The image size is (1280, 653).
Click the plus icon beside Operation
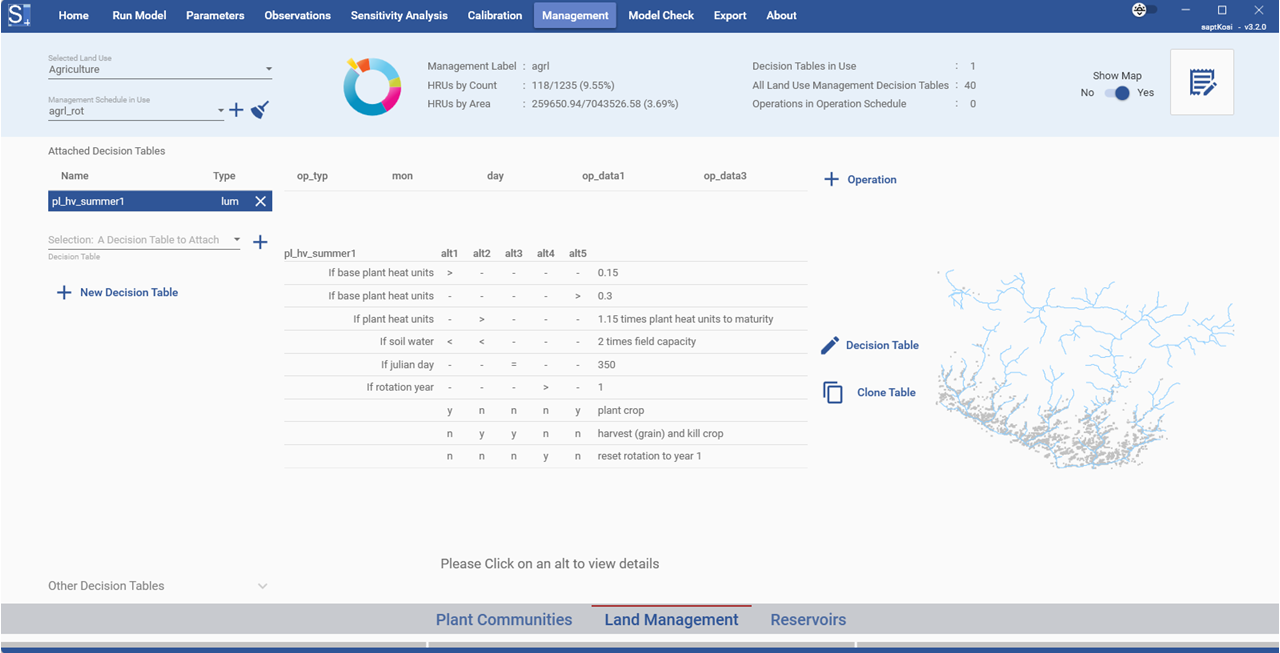pos(831,179)
